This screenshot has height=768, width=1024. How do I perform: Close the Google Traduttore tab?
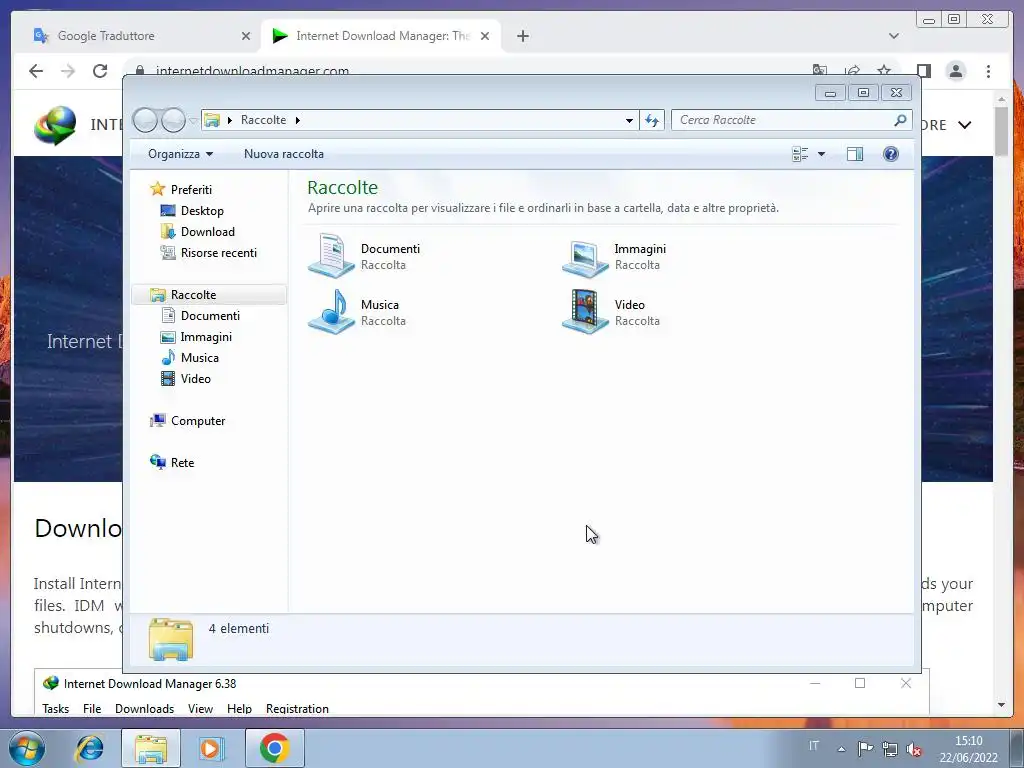click(246, 36)
